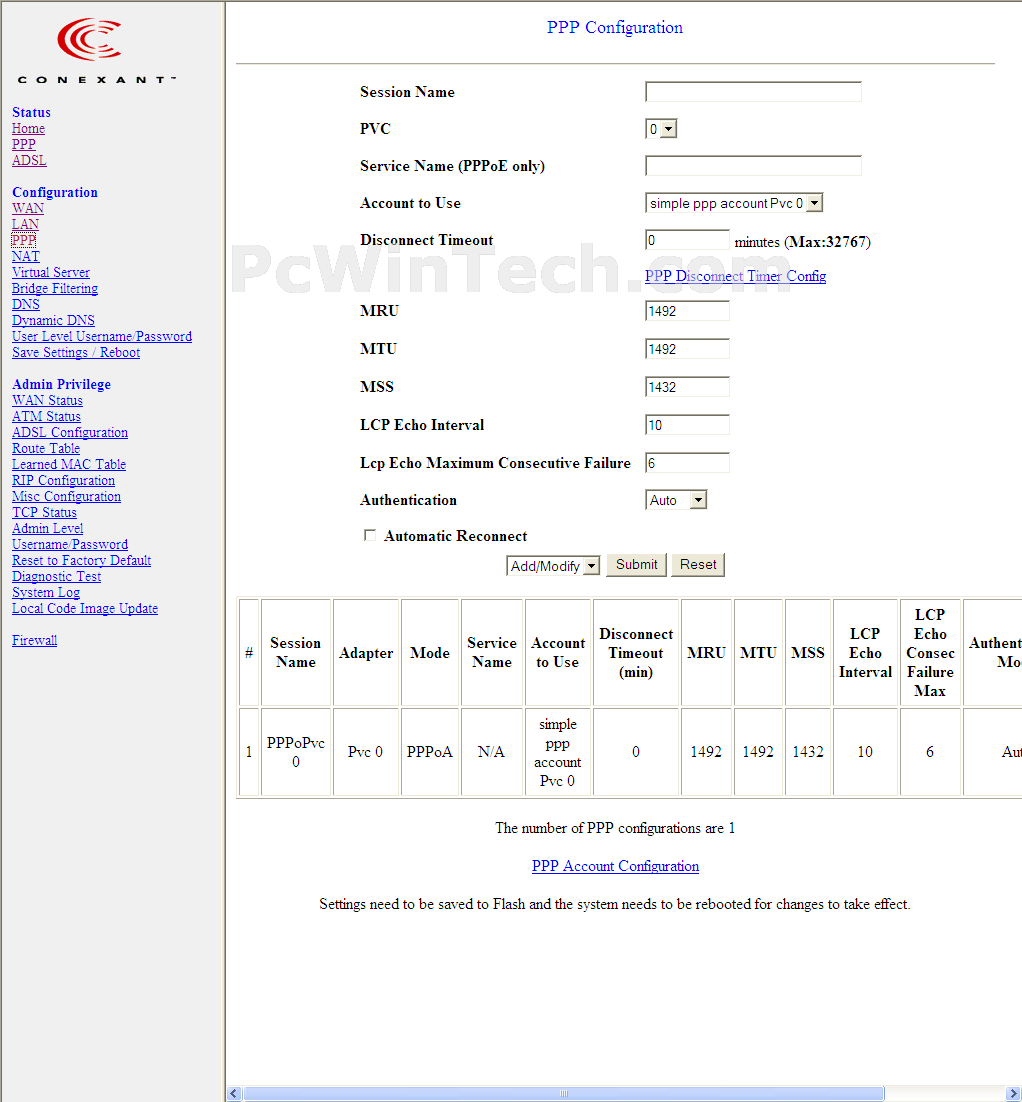Open the Dynamic DNS link
The height and width of the screenshot is (1102, 1022).
click(53, 320)
